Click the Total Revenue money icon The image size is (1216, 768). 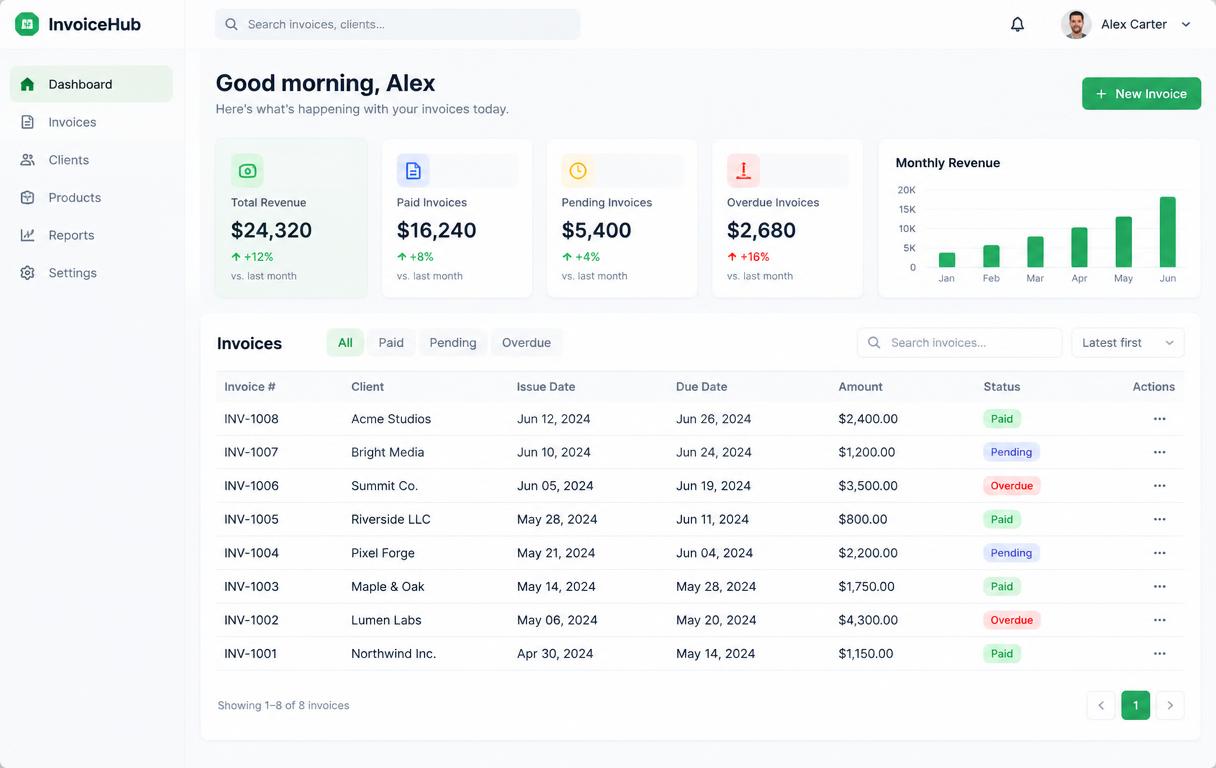click(247, 171)
